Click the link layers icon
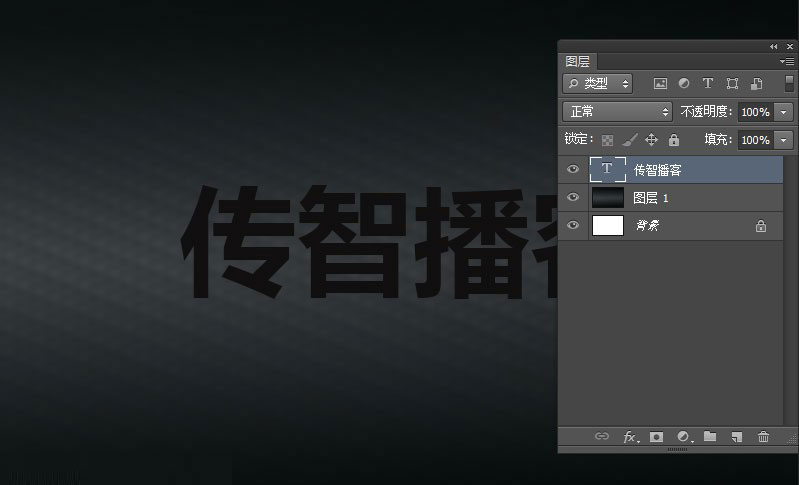 pyautogui.click(x=602, y=436)
